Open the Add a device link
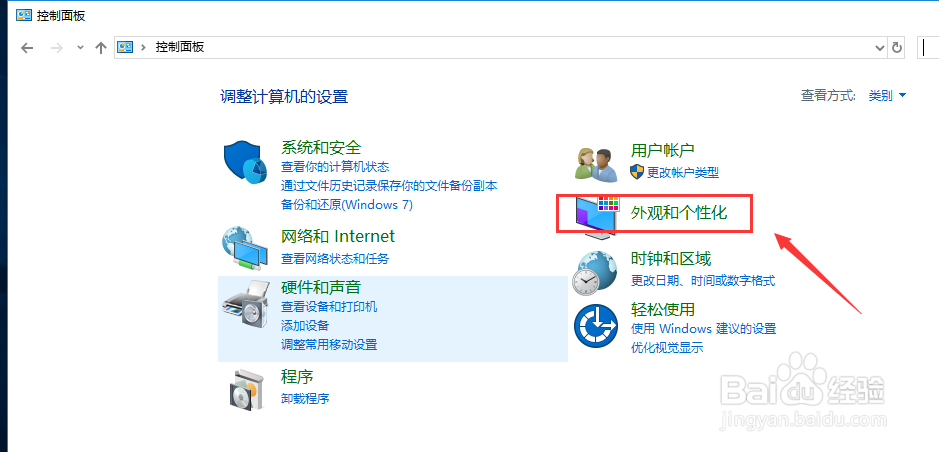Screen dimensions: 939x452 [x=305, y=326]
